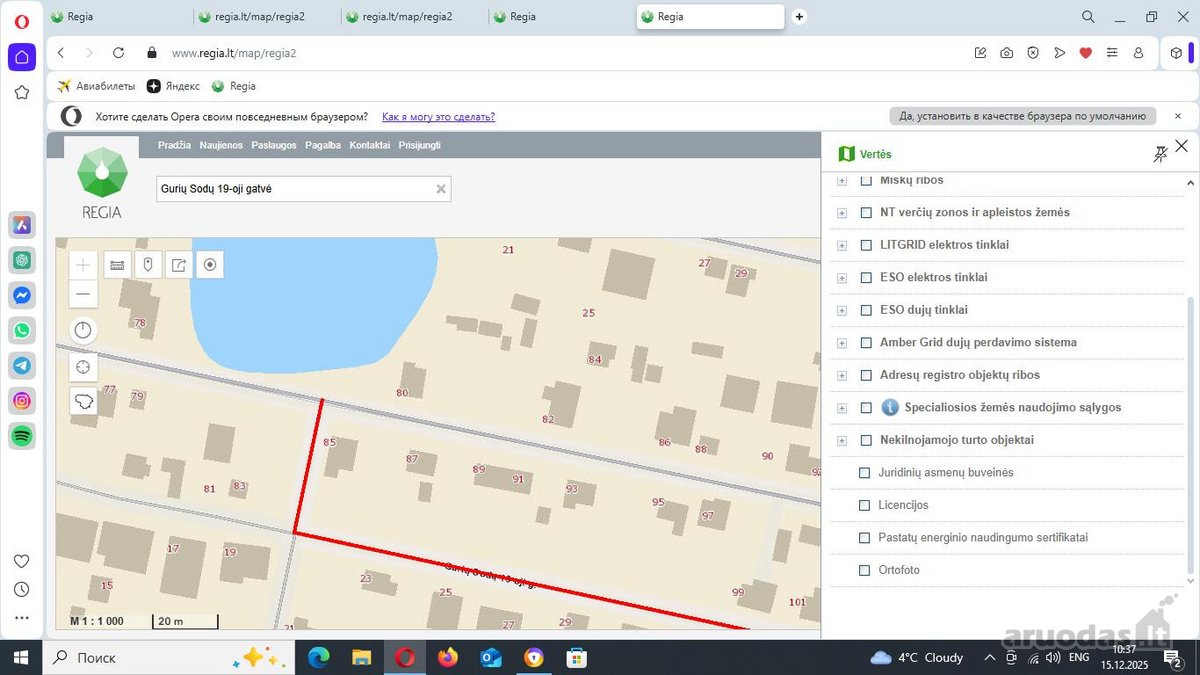The height and width of the screenshot is (675, 1200).
Task: Open Opera easy setup sliders icon
Action: pyautogui.click(x=1112, y=53)
